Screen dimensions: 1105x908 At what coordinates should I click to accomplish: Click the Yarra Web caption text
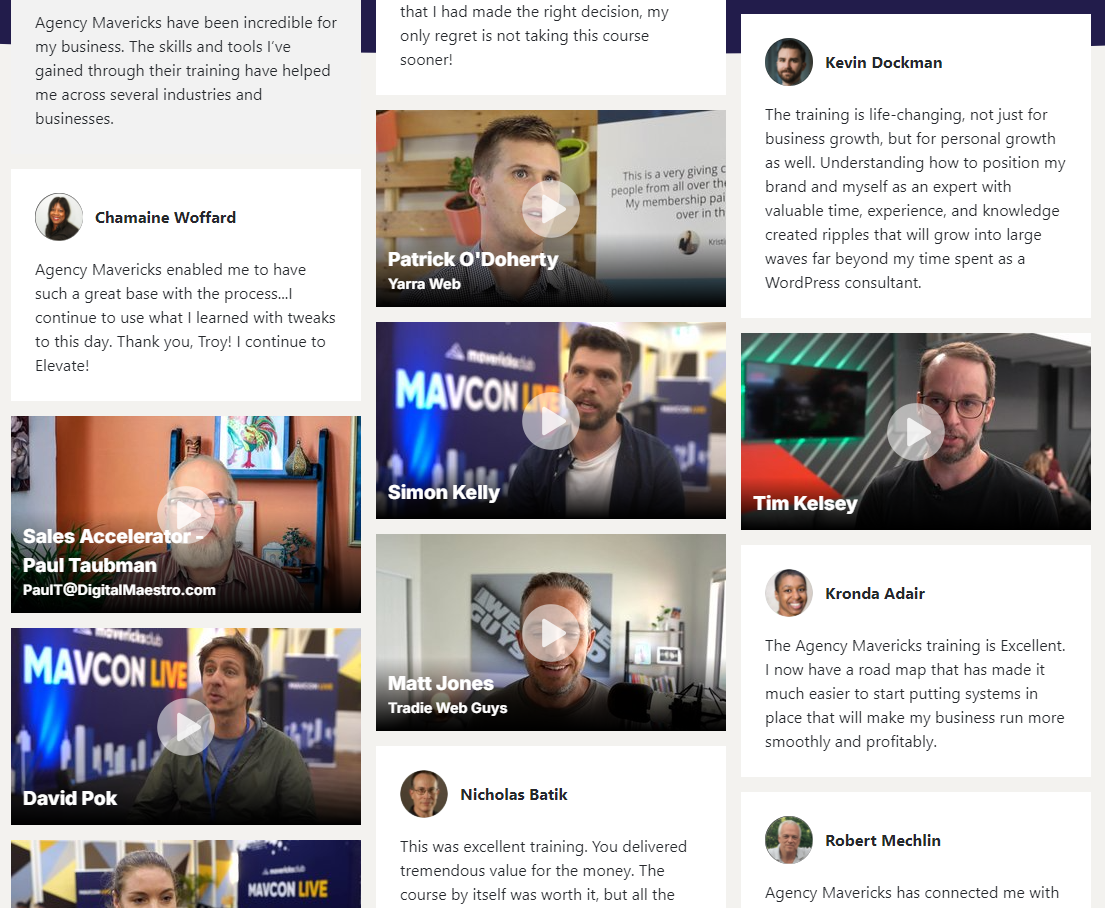coord(424,284)
